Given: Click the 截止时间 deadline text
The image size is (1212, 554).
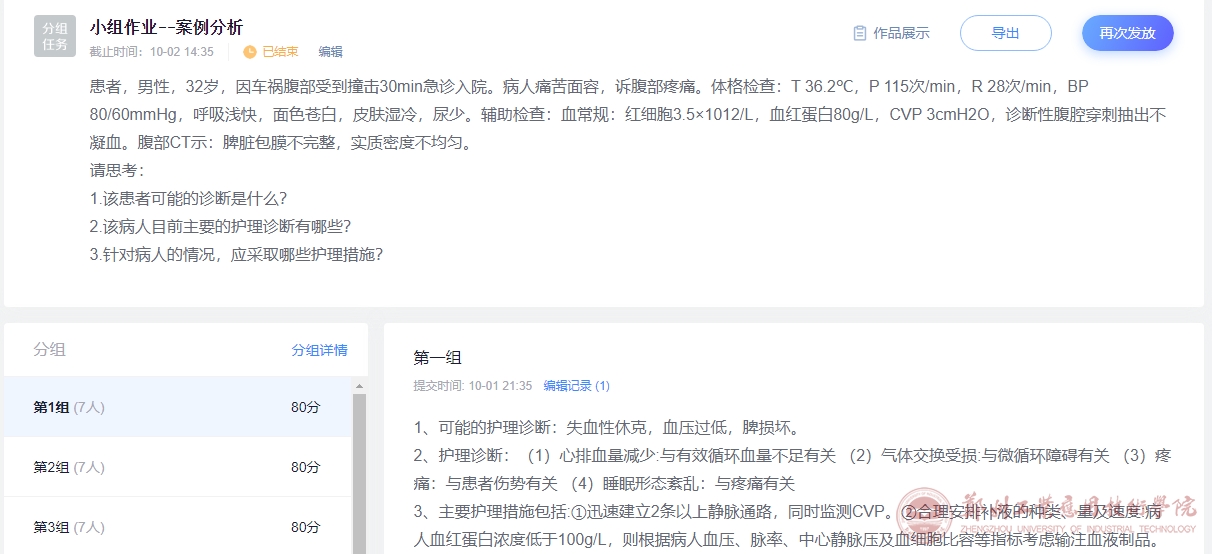Looking at the screenshot, I should tap(152, 52).
